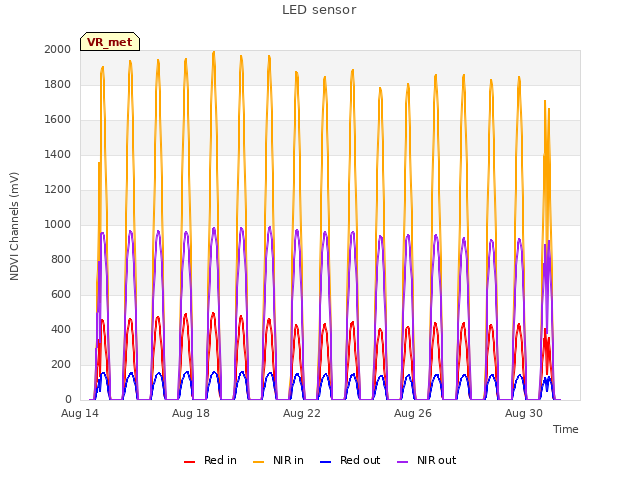Image resolution: width=640 pixels, height=480 pixels.
Task: Click the 1600 y-axis tick label
Action: tap(58, 120)
